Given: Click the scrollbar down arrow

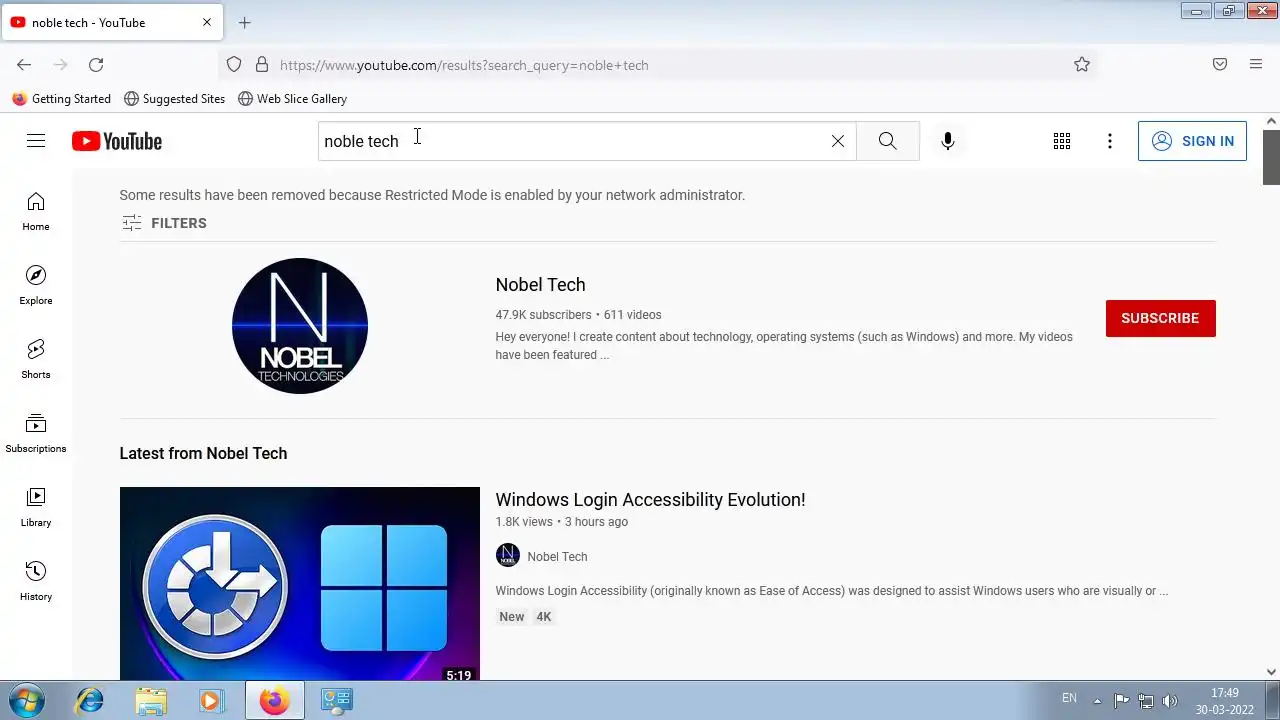Looking at the screenshot, I should 1271,673.
